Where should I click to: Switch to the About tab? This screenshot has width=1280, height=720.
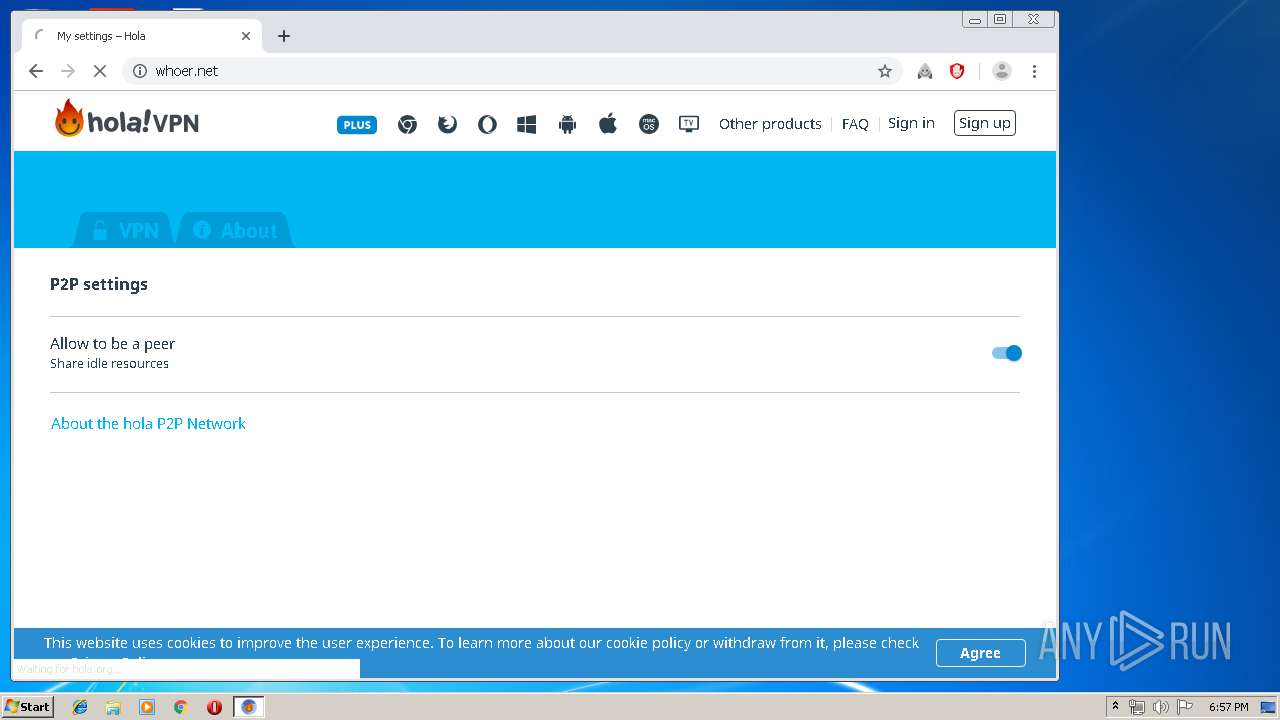pos(235,230)
